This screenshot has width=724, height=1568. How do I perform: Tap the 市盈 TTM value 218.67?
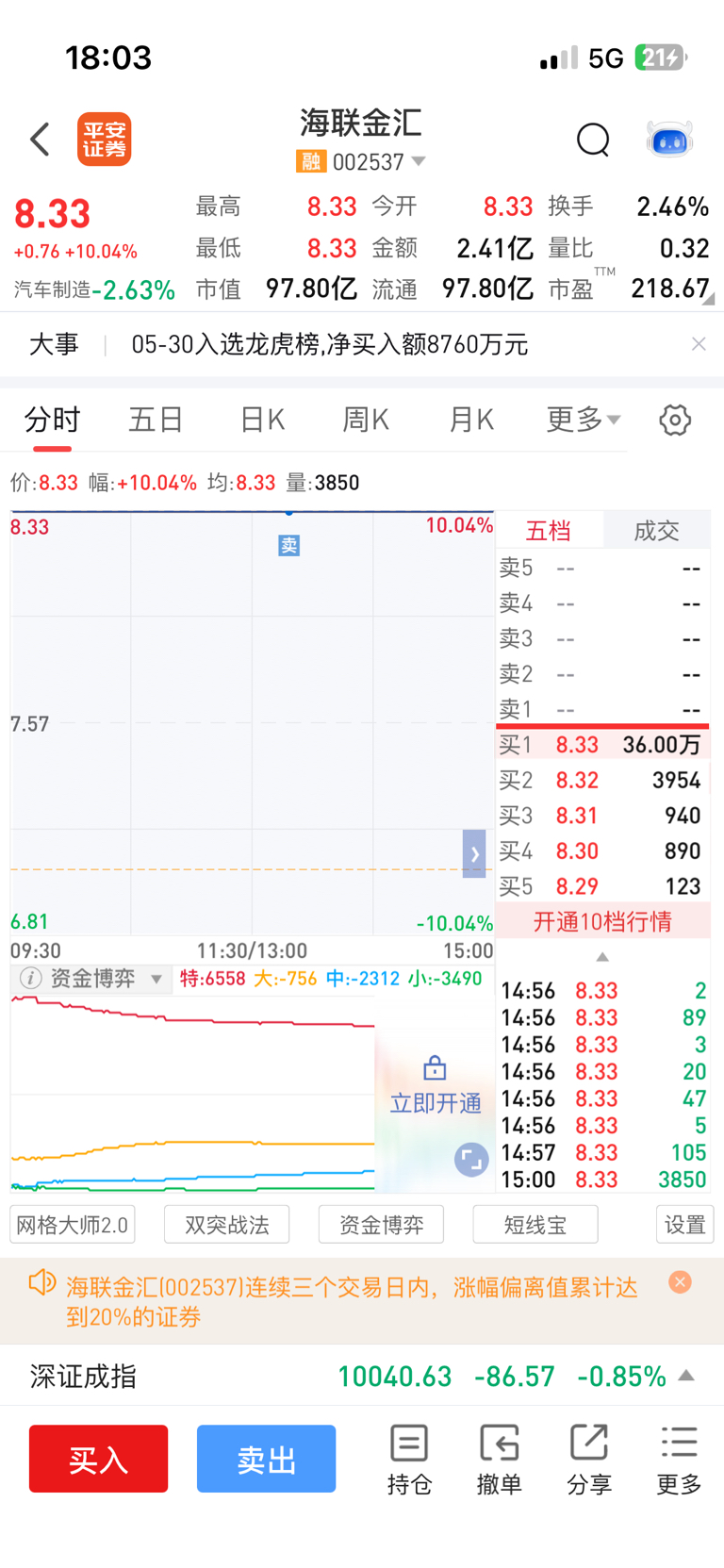tap(670, 289)
